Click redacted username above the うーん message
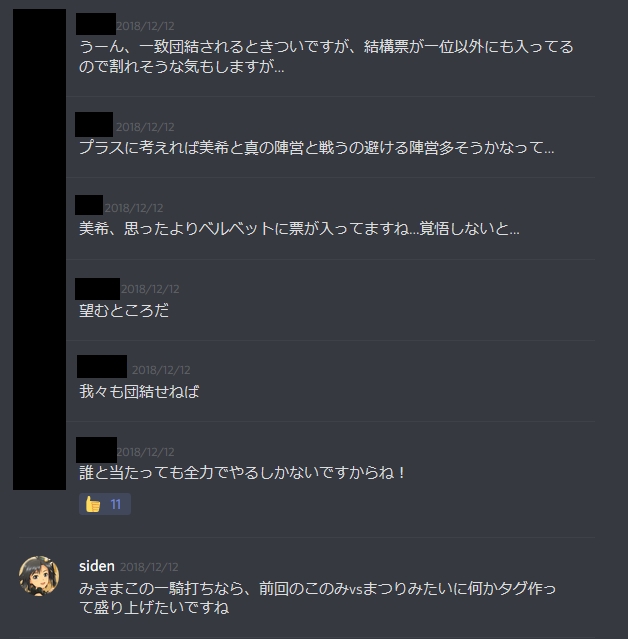 [x=96, y=24]
